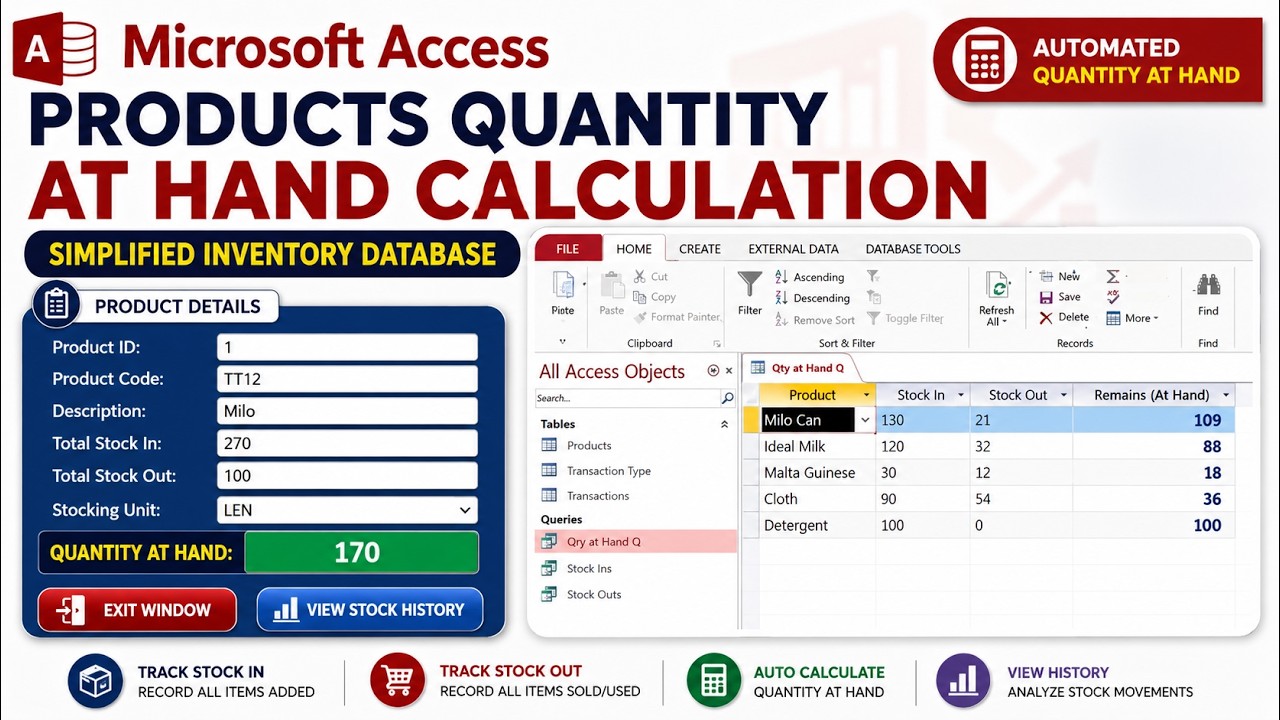Click the Stock Ins query icon
Screen dimensions: 1280x720
pos(549,568)
